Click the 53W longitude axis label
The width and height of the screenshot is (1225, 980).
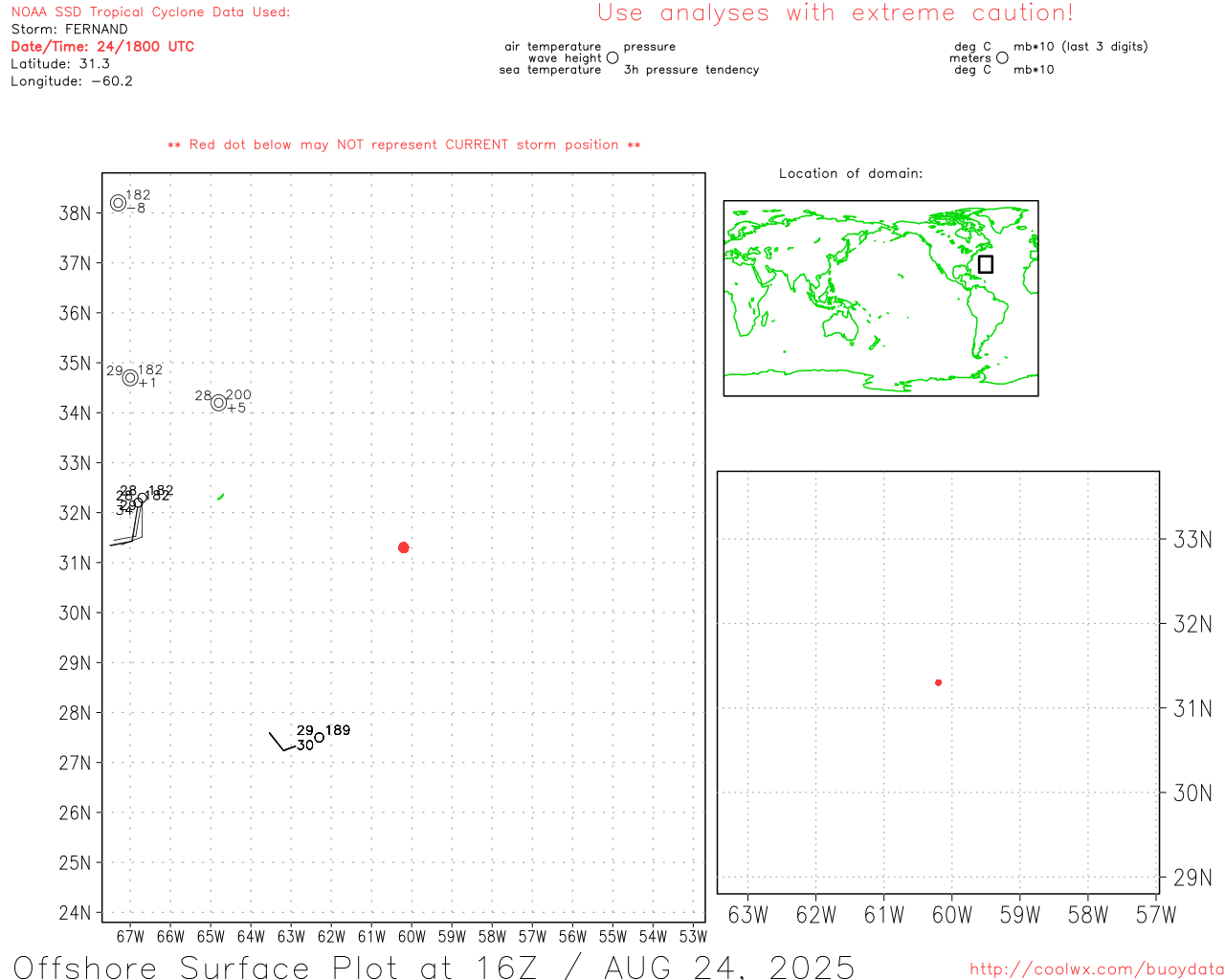693,937
